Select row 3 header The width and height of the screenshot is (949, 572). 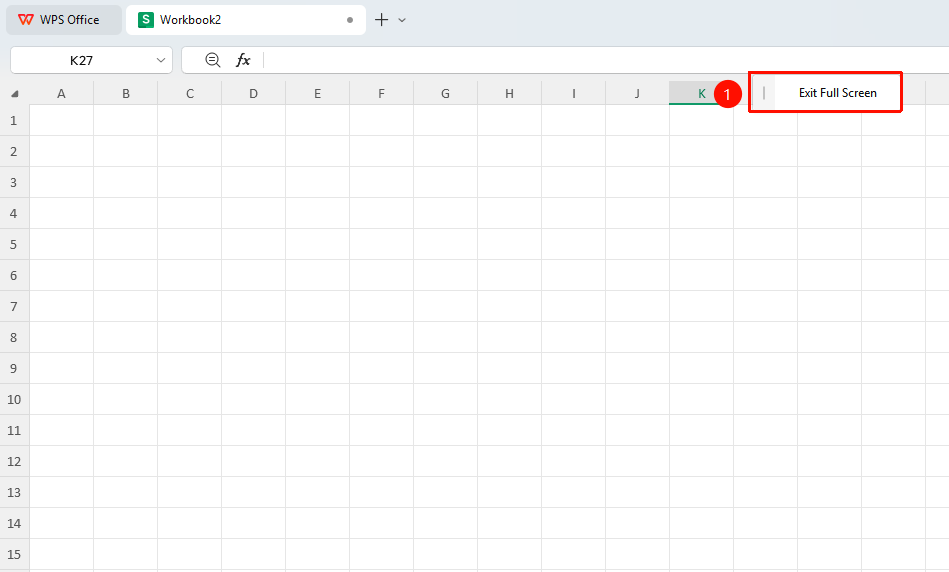[14, 182]
